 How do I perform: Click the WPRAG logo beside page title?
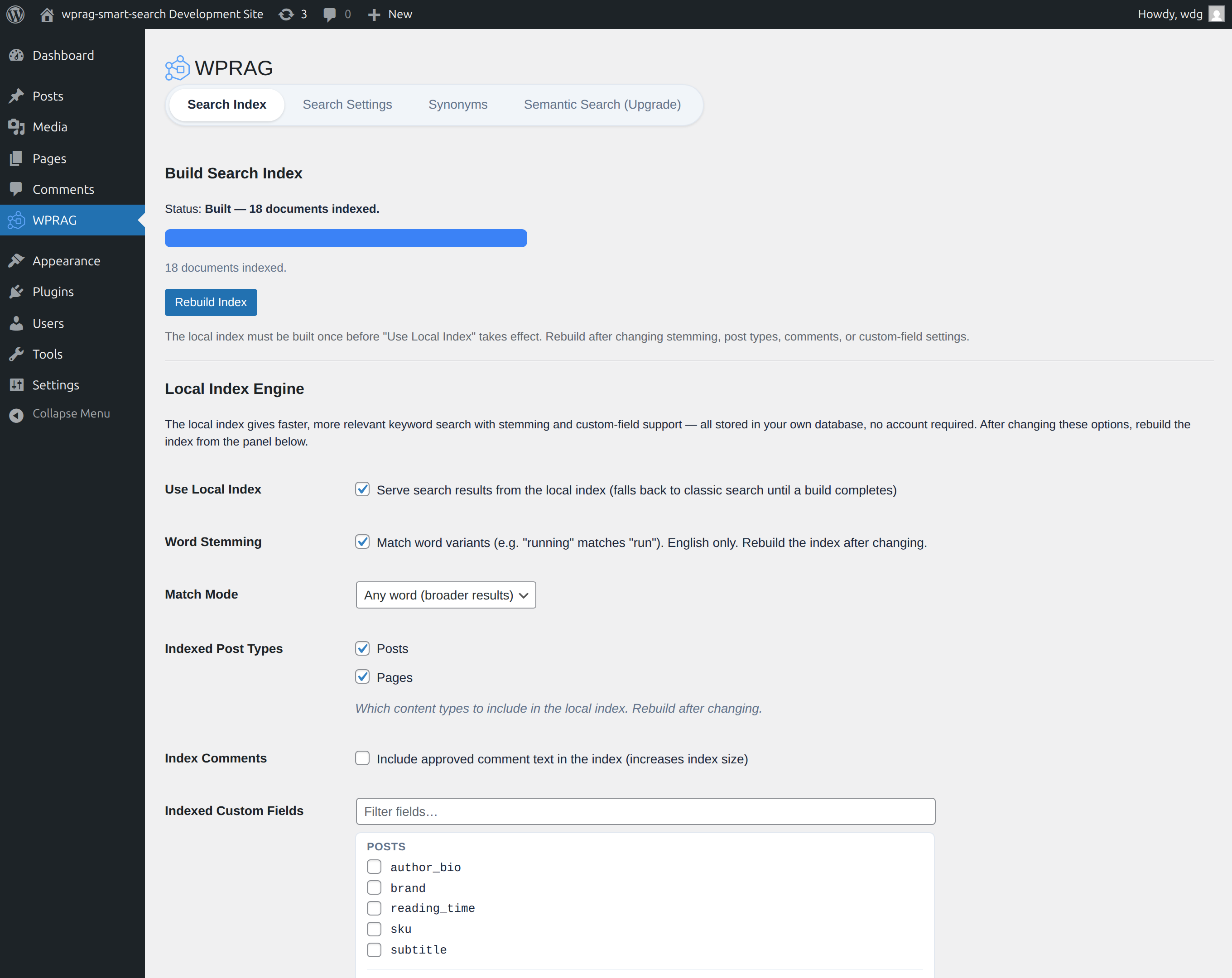[177, 68]
